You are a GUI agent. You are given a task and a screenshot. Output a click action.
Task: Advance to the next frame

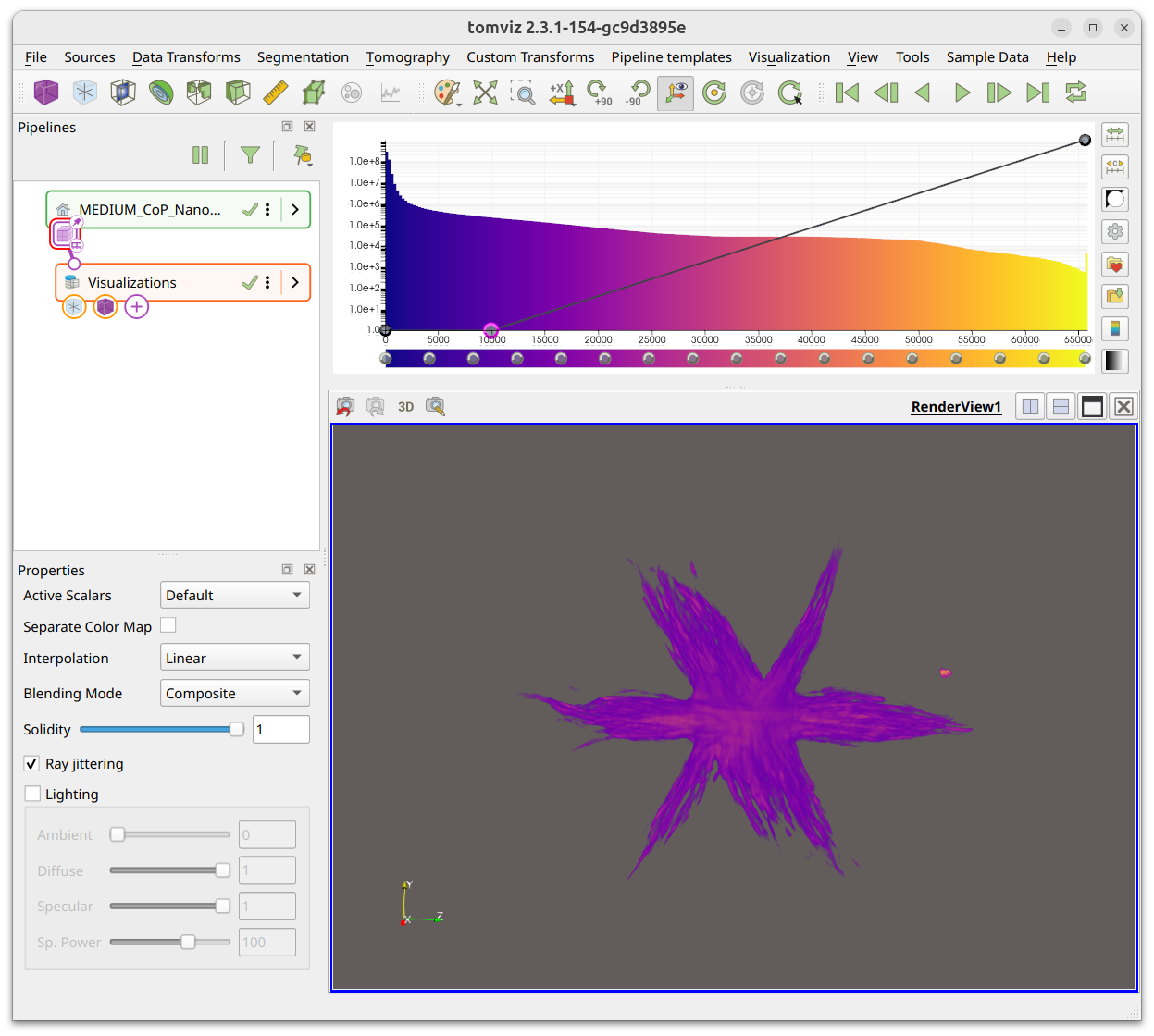999,92
